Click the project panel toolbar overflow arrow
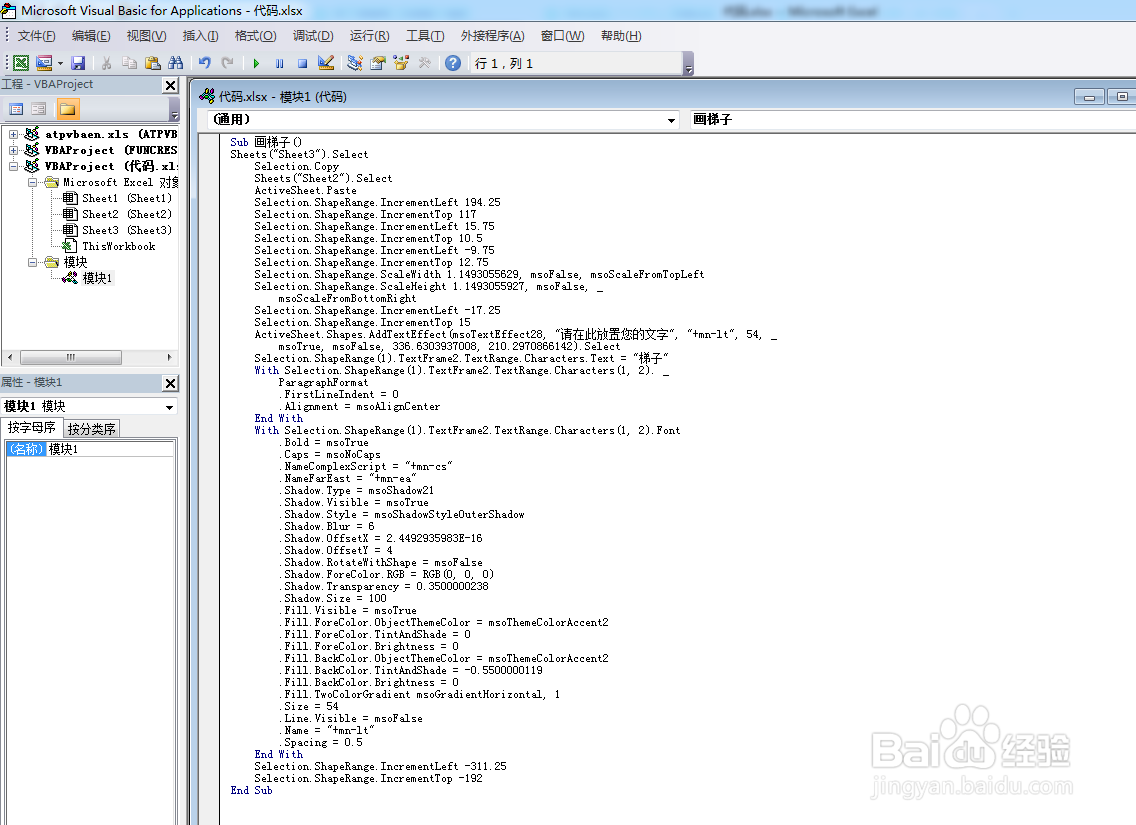This screenshot has height=825, width=1136. pyautogui.click(x=174, y=110)
